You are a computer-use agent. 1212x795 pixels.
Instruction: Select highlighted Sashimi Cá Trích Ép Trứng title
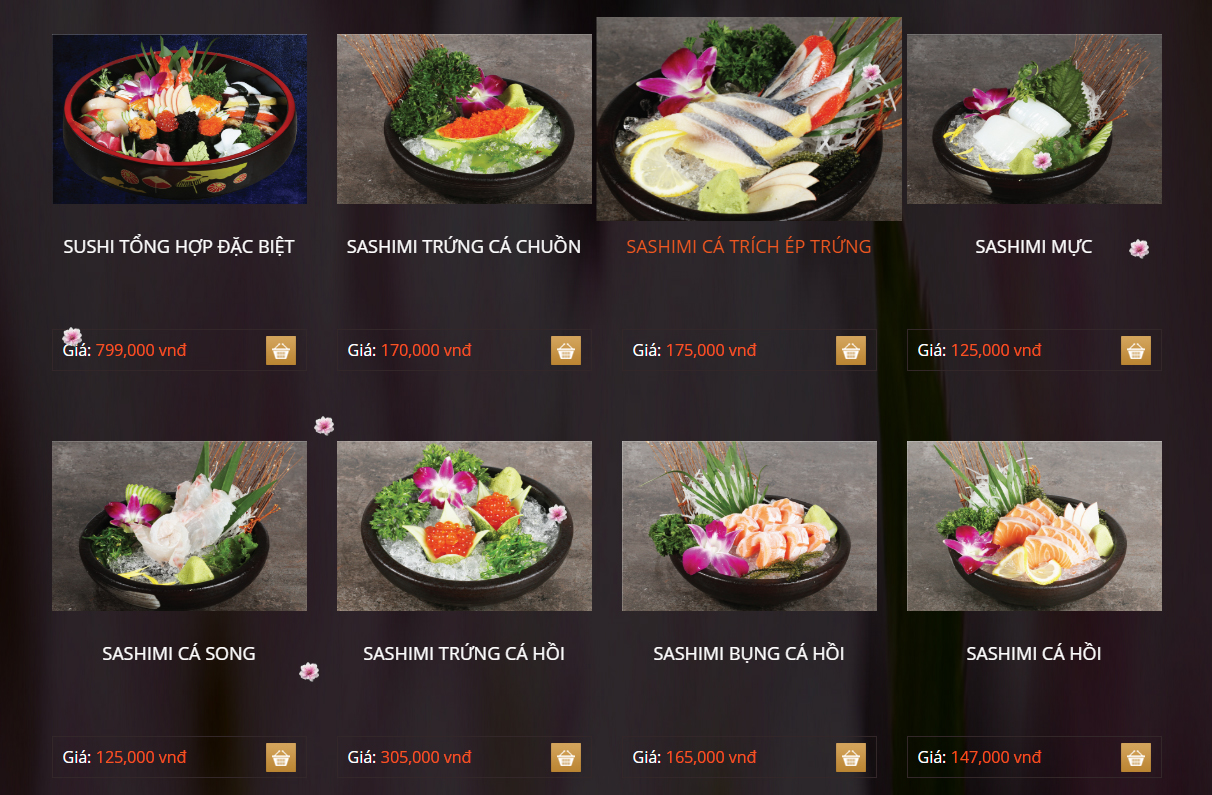[749, 246]
